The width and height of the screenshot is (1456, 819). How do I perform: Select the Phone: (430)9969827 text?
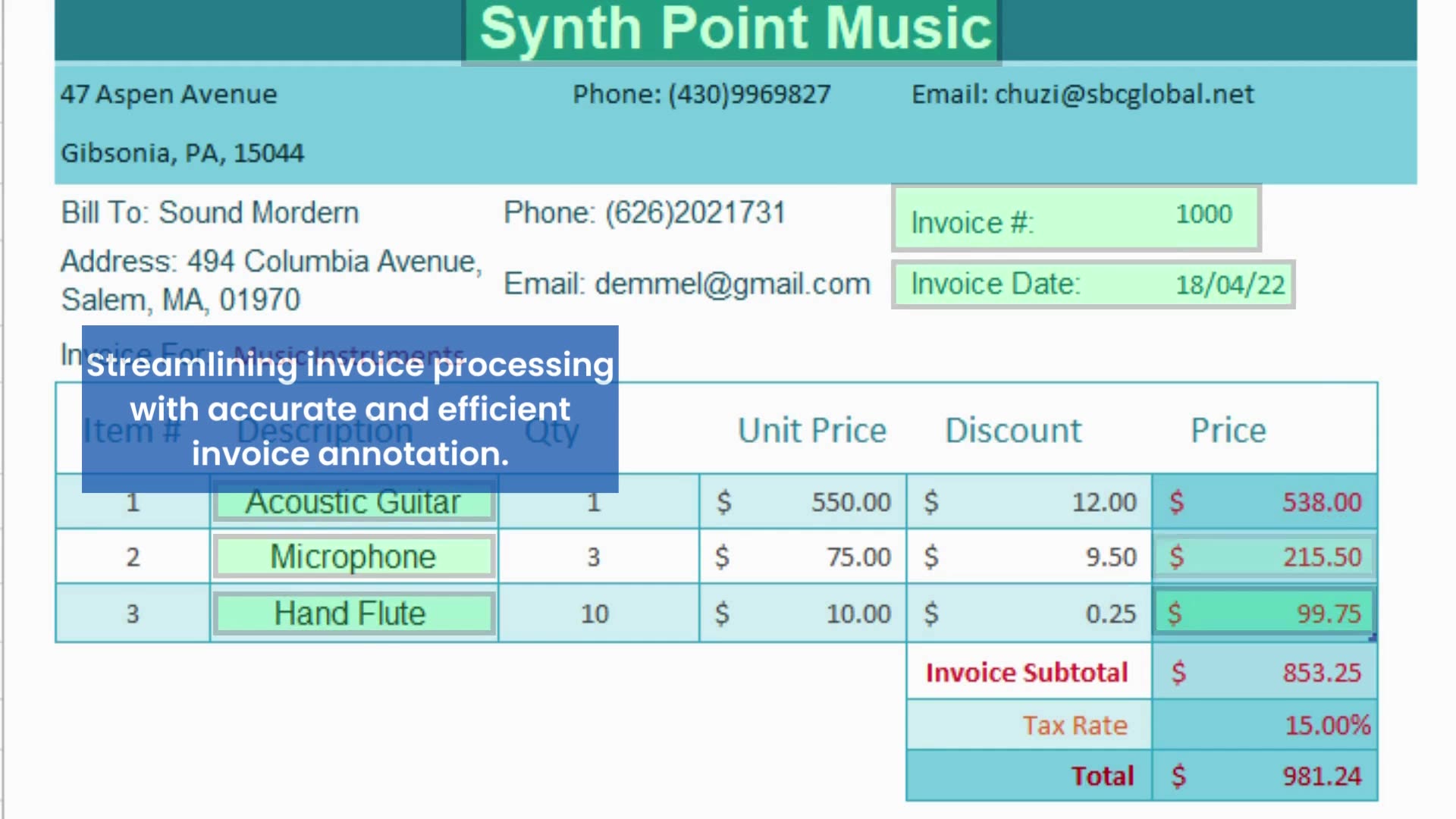coord(701,94)
